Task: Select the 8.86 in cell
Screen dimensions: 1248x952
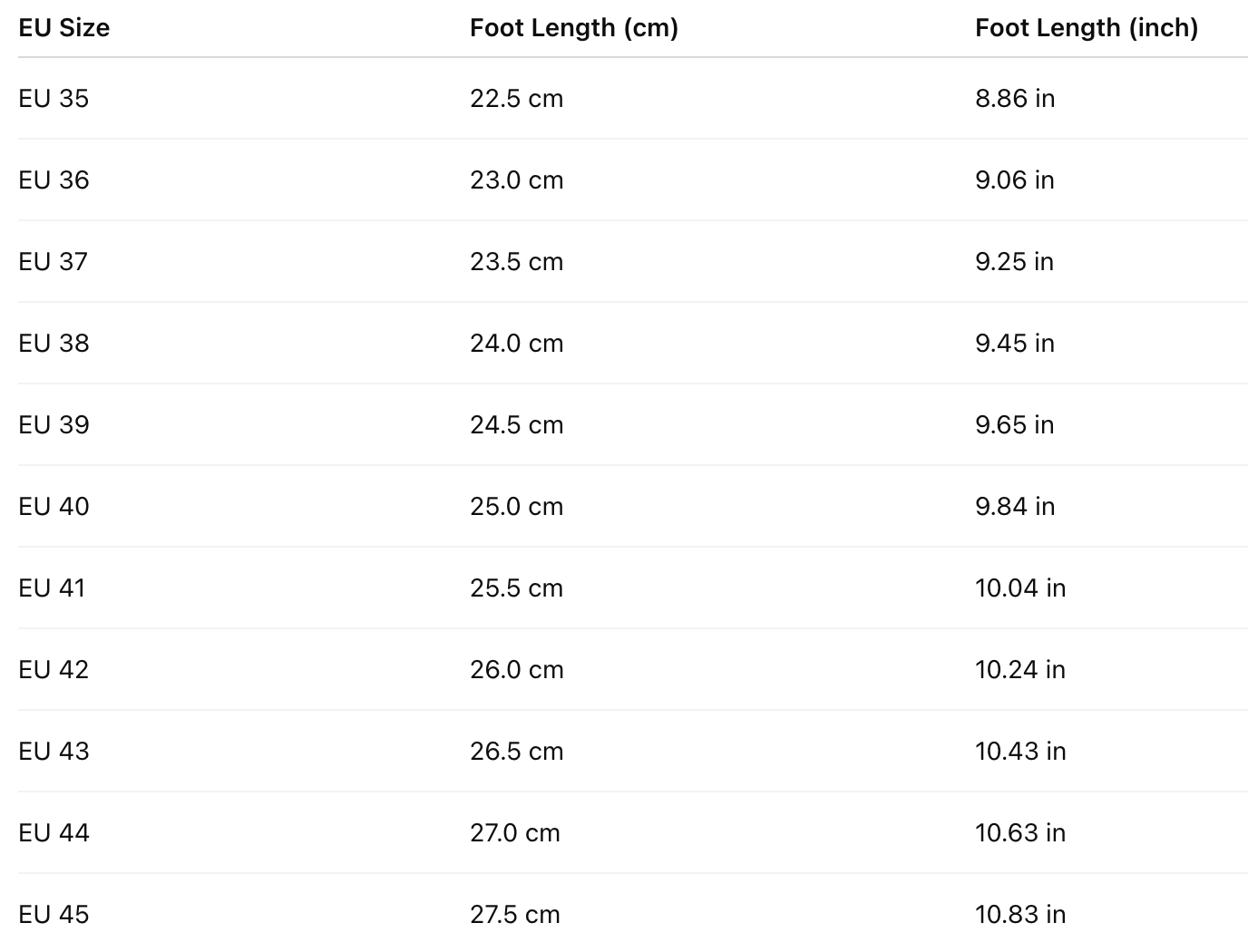Action: (1014, 99)
